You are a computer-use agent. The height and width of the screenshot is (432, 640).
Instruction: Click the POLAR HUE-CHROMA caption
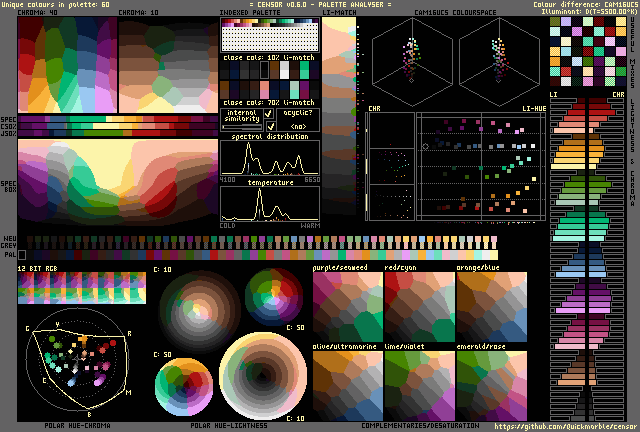78,425
